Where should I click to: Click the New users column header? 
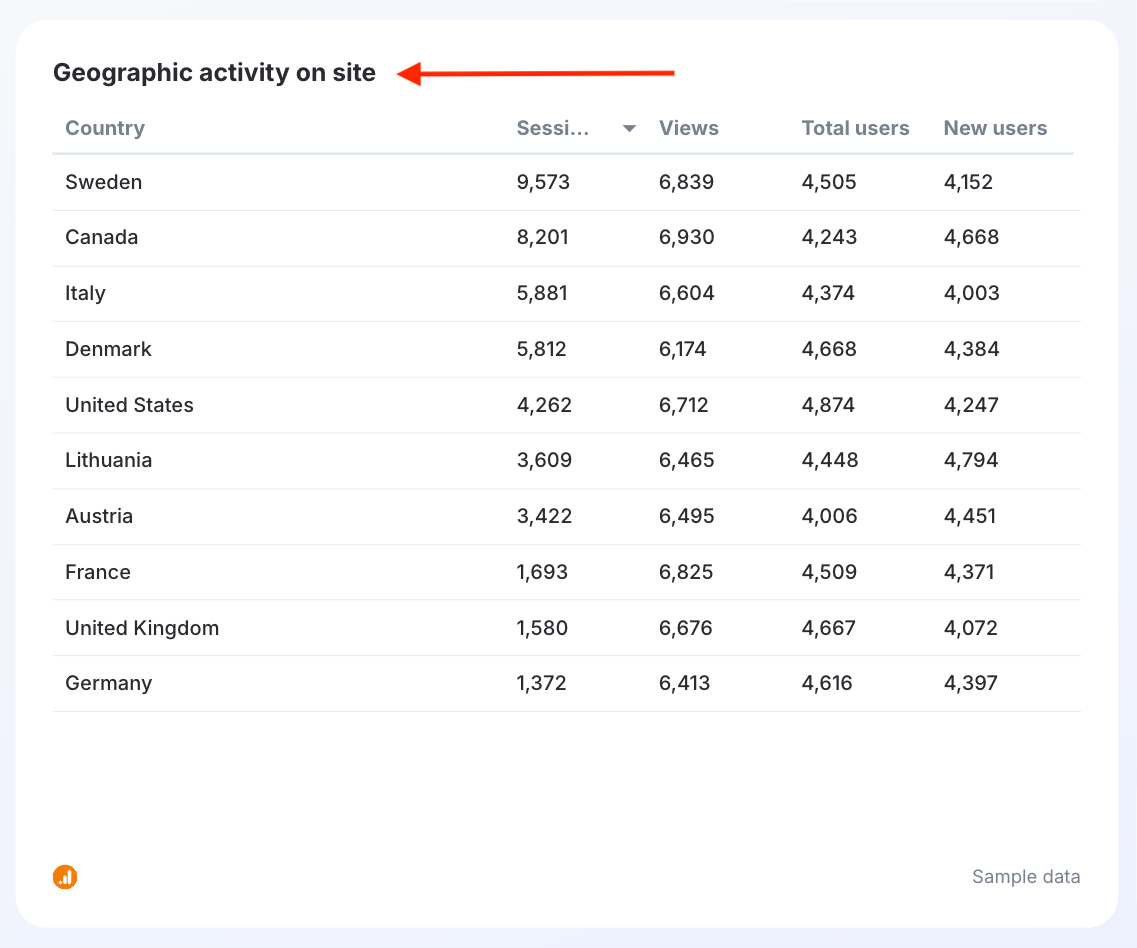(995, 128)
